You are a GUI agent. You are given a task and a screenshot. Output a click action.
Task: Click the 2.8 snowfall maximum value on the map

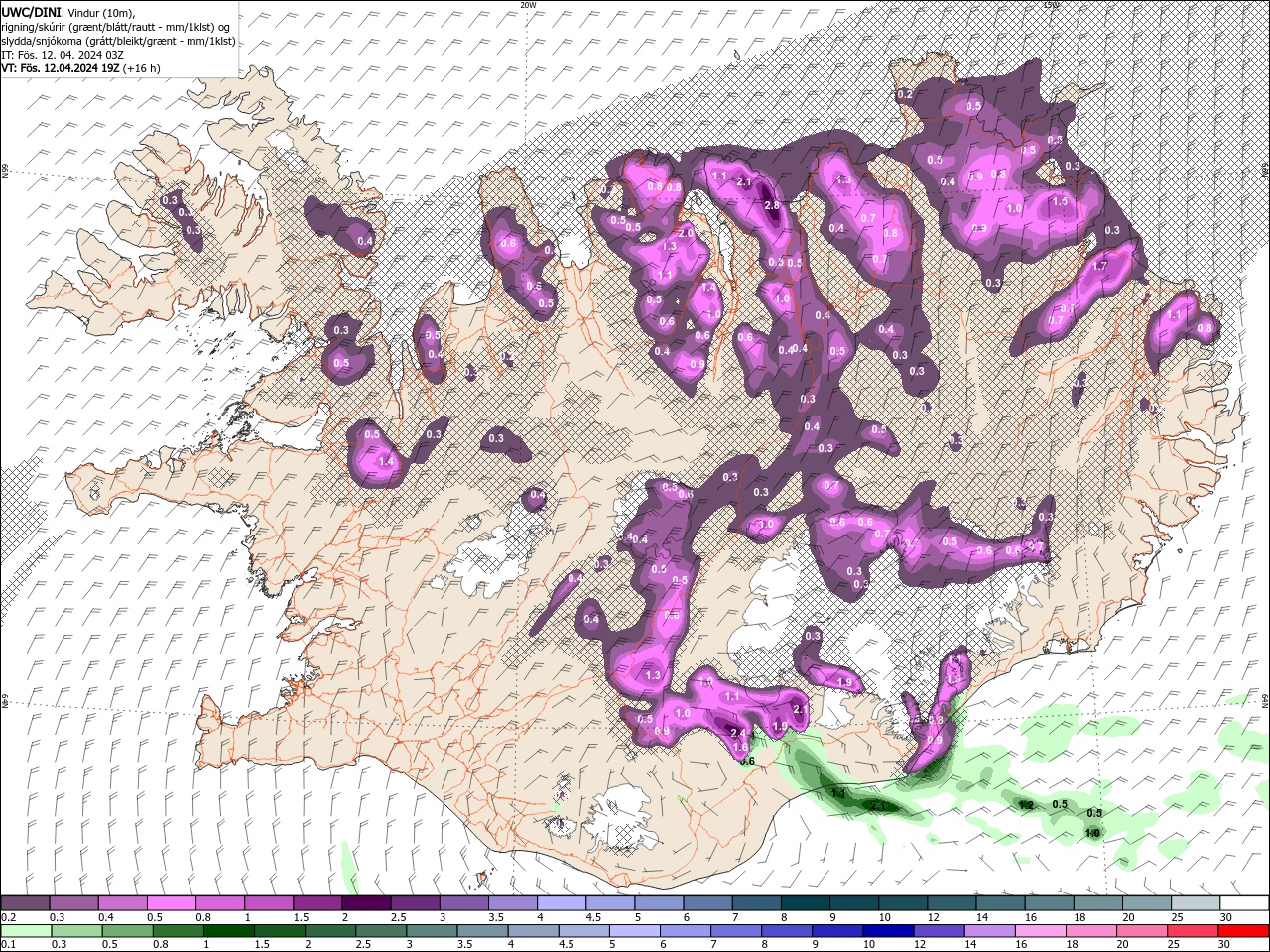(773, 205)
